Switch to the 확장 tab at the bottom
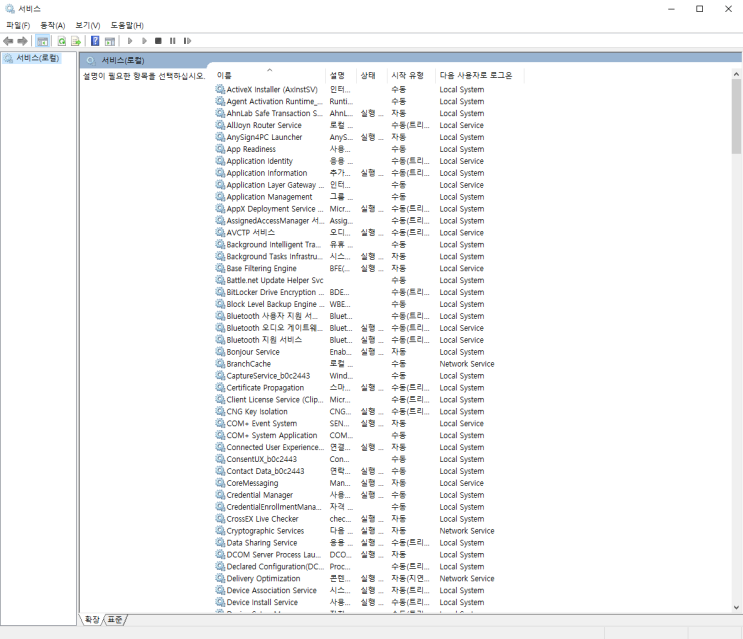 coord(92,620)
